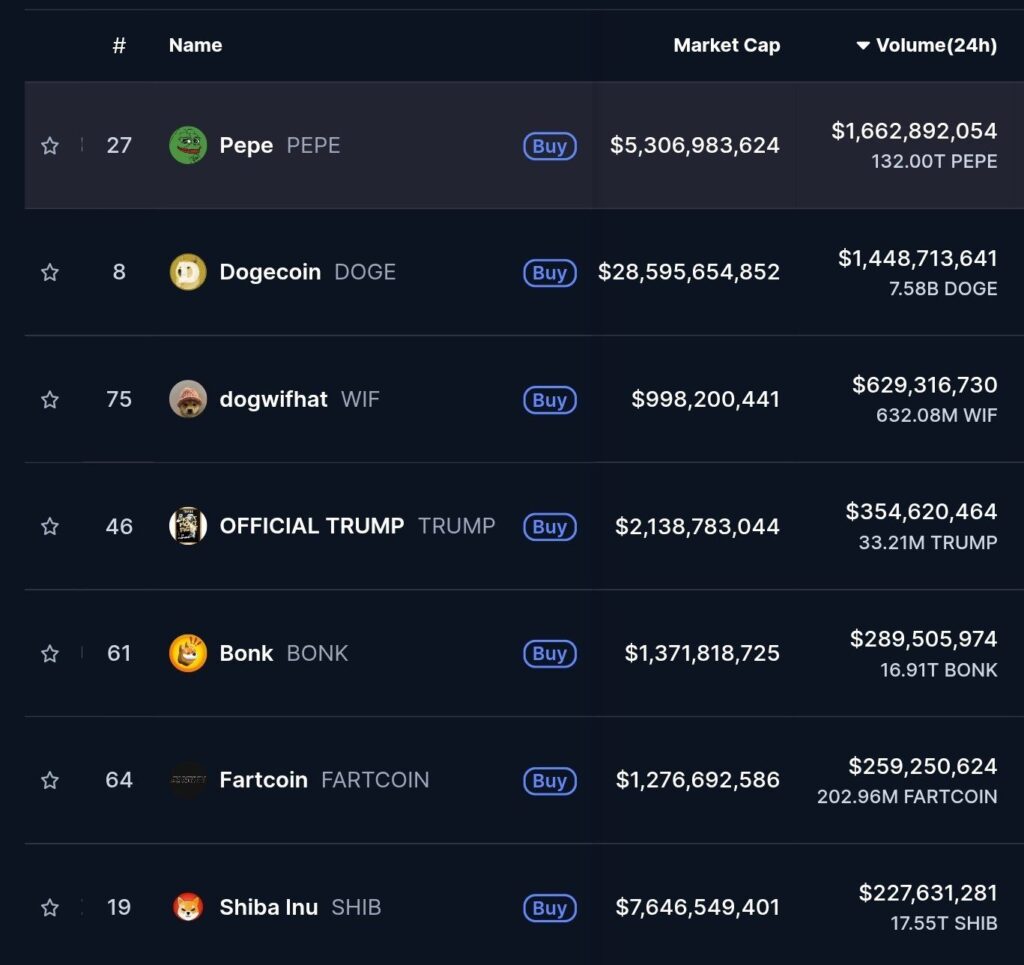1024x965 pixels.
Task: Click Shiba Inu volume $227,631,281
Action: [x=928, y=893]
